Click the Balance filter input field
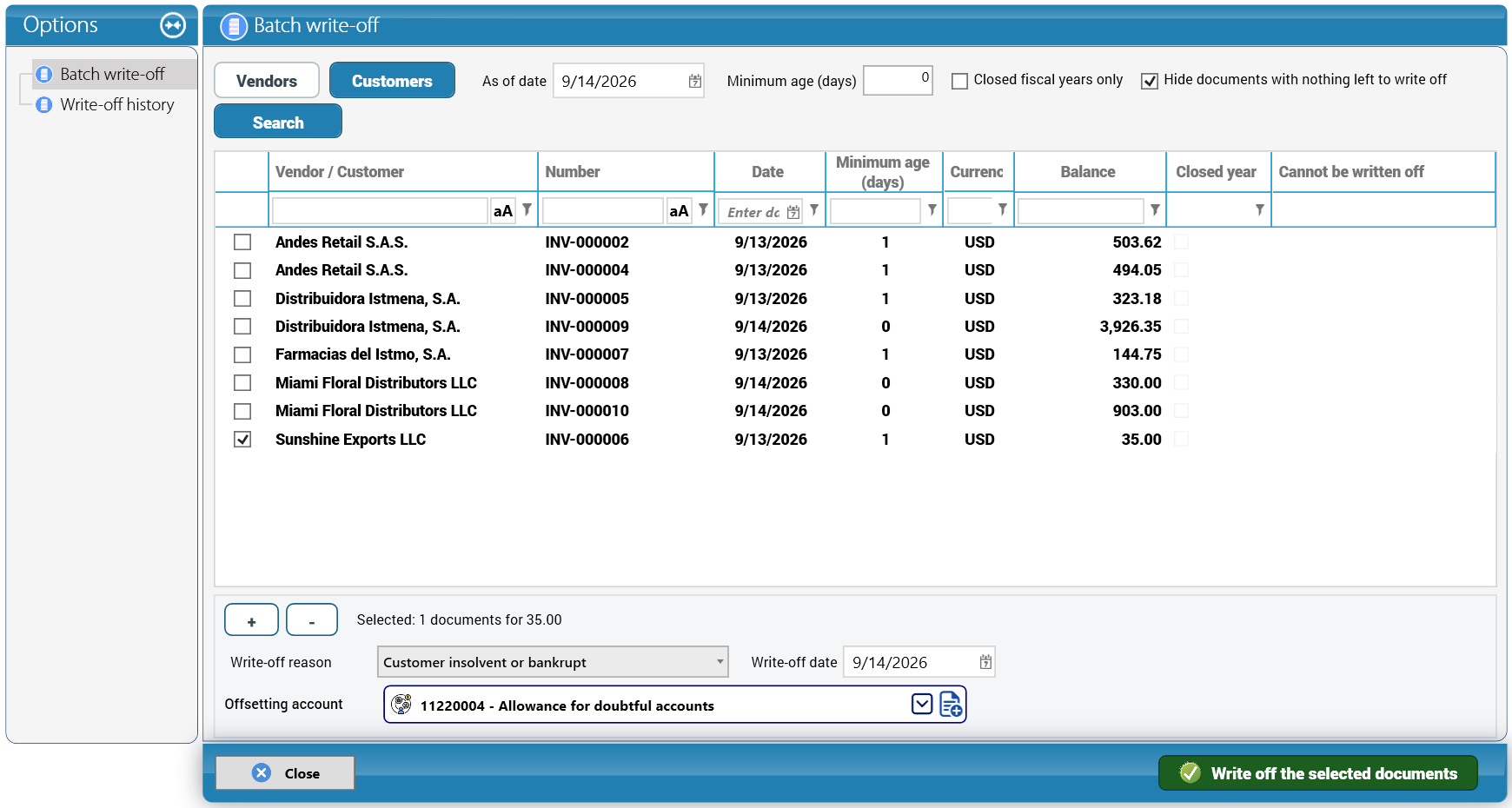Image resolution: width=1512 pixels, height=808 pixels. 1080,211
